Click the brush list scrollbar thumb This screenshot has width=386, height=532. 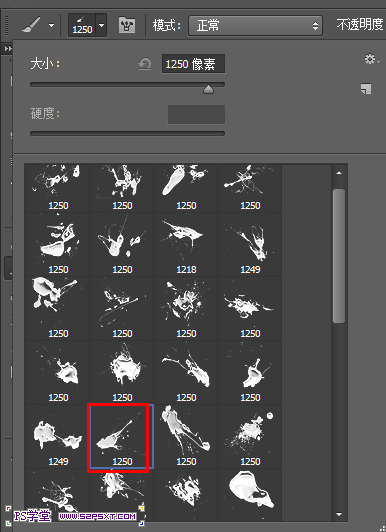339,256
